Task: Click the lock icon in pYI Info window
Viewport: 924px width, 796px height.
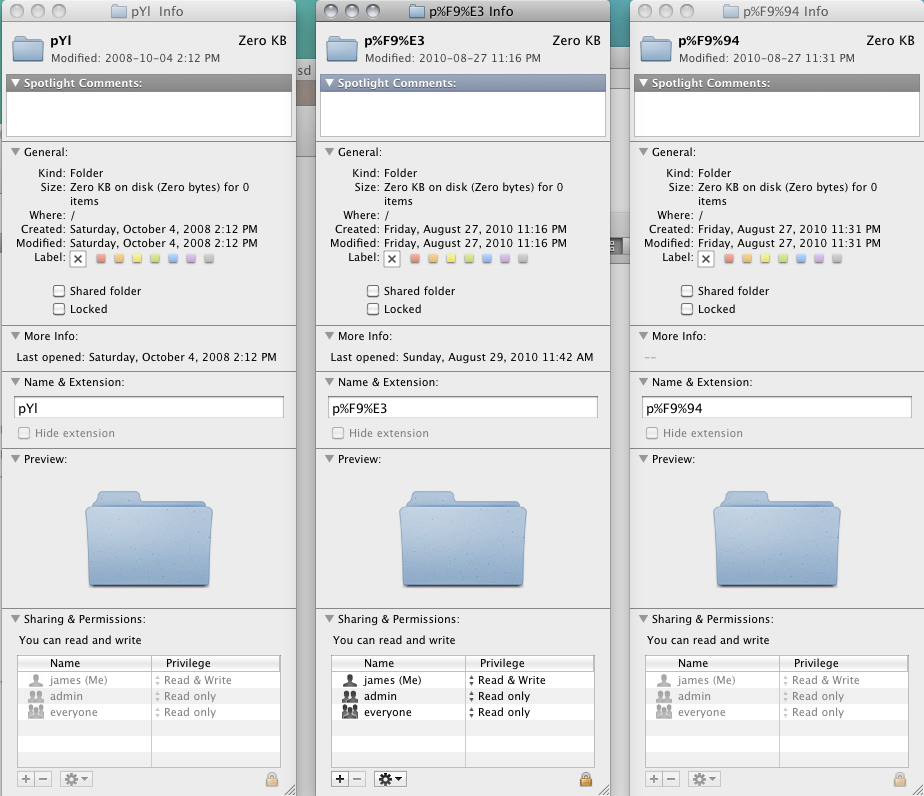Action: tap(272, 780)
